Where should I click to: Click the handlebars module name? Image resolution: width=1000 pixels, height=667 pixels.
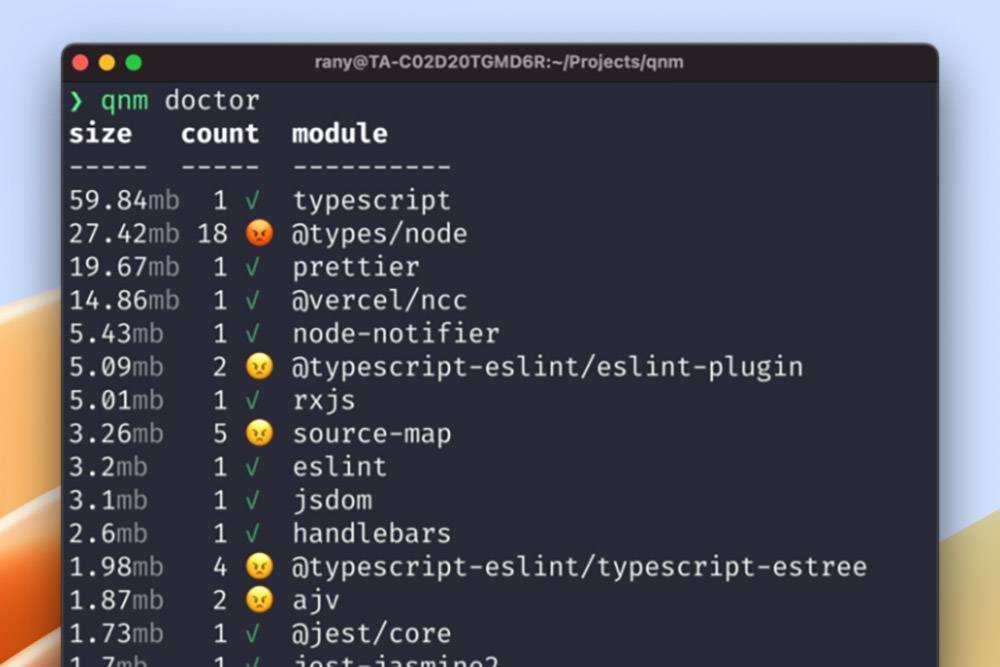(372, 533)
